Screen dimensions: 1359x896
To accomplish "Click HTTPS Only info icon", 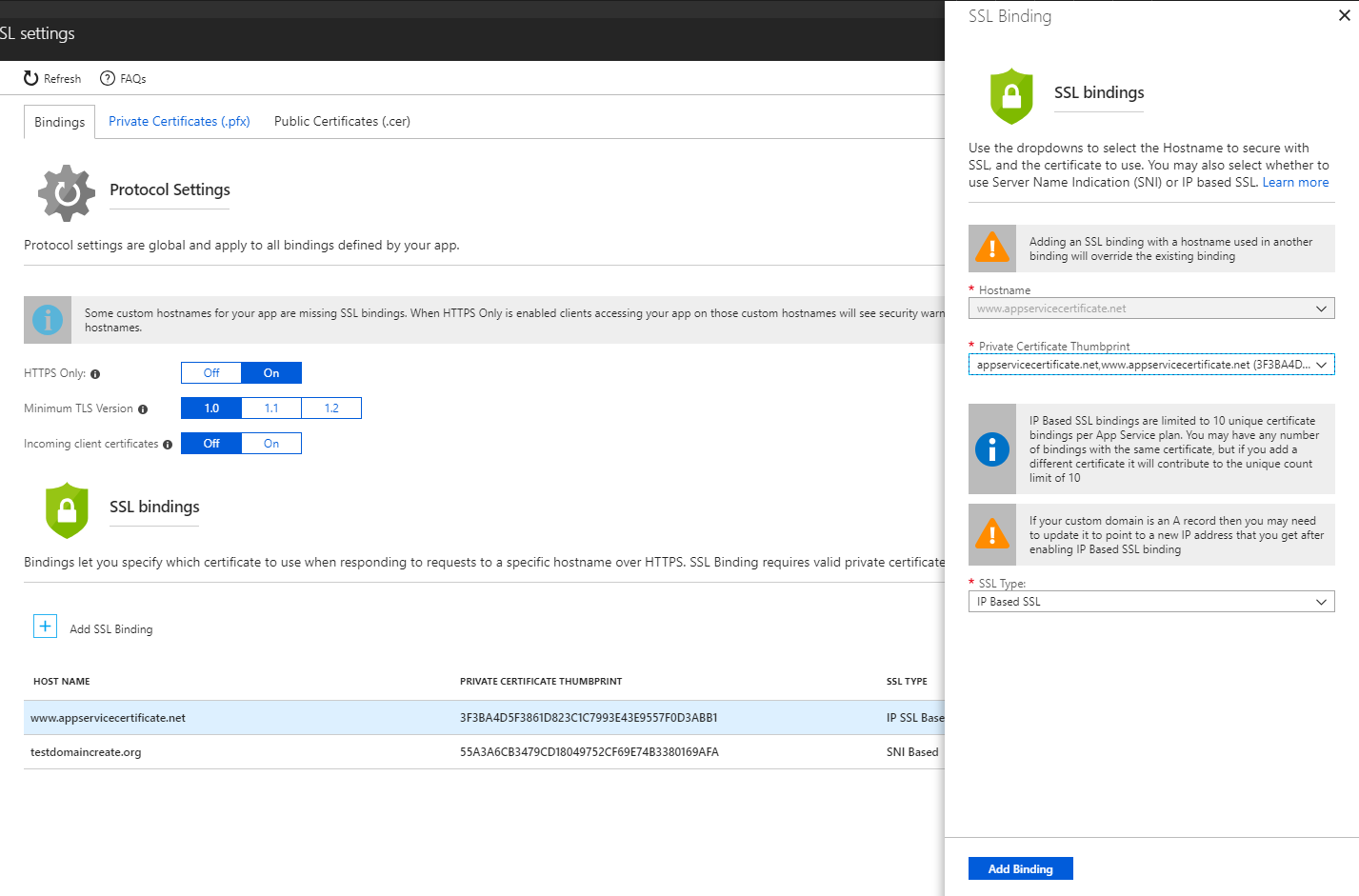I will click(95, 374).
